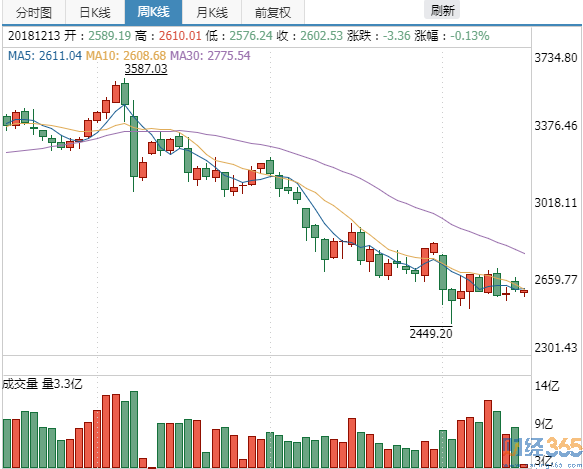Click the 高 price 2610.01
The image size is (583, 469).
[x=180, y=36]
